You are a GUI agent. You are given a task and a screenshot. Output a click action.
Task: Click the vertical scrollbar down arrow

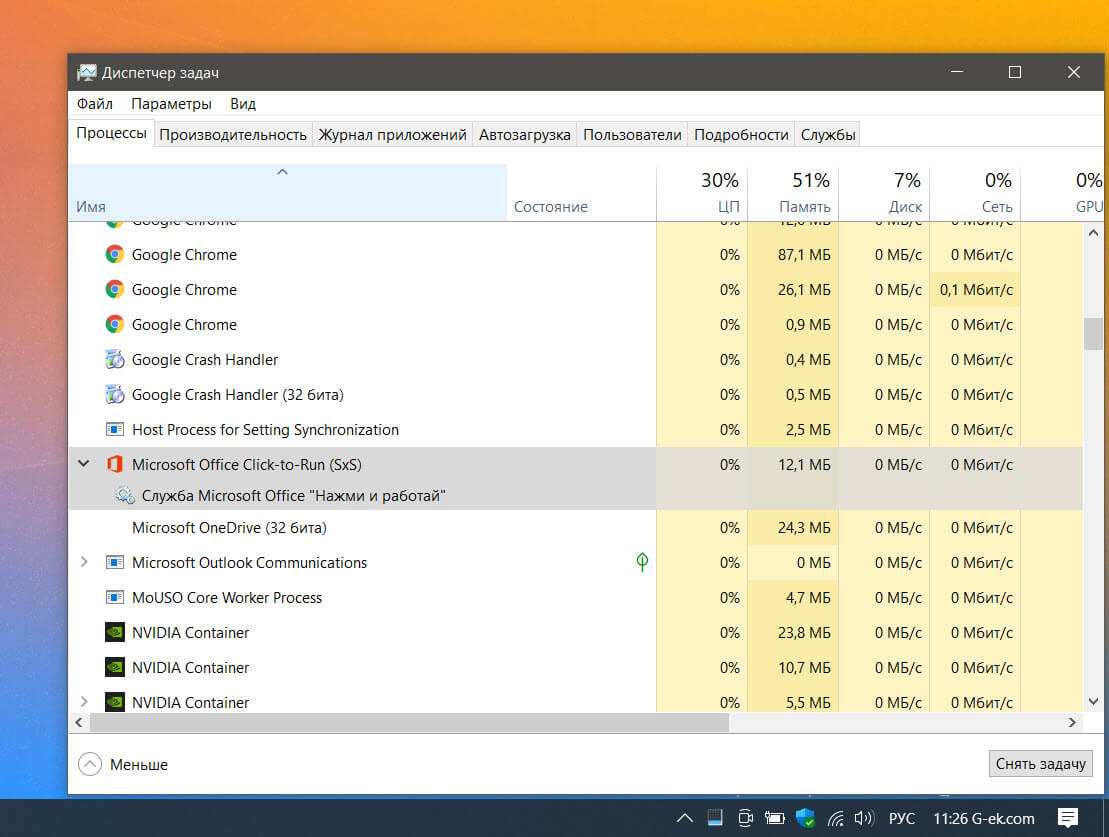tap(1093, 702)
